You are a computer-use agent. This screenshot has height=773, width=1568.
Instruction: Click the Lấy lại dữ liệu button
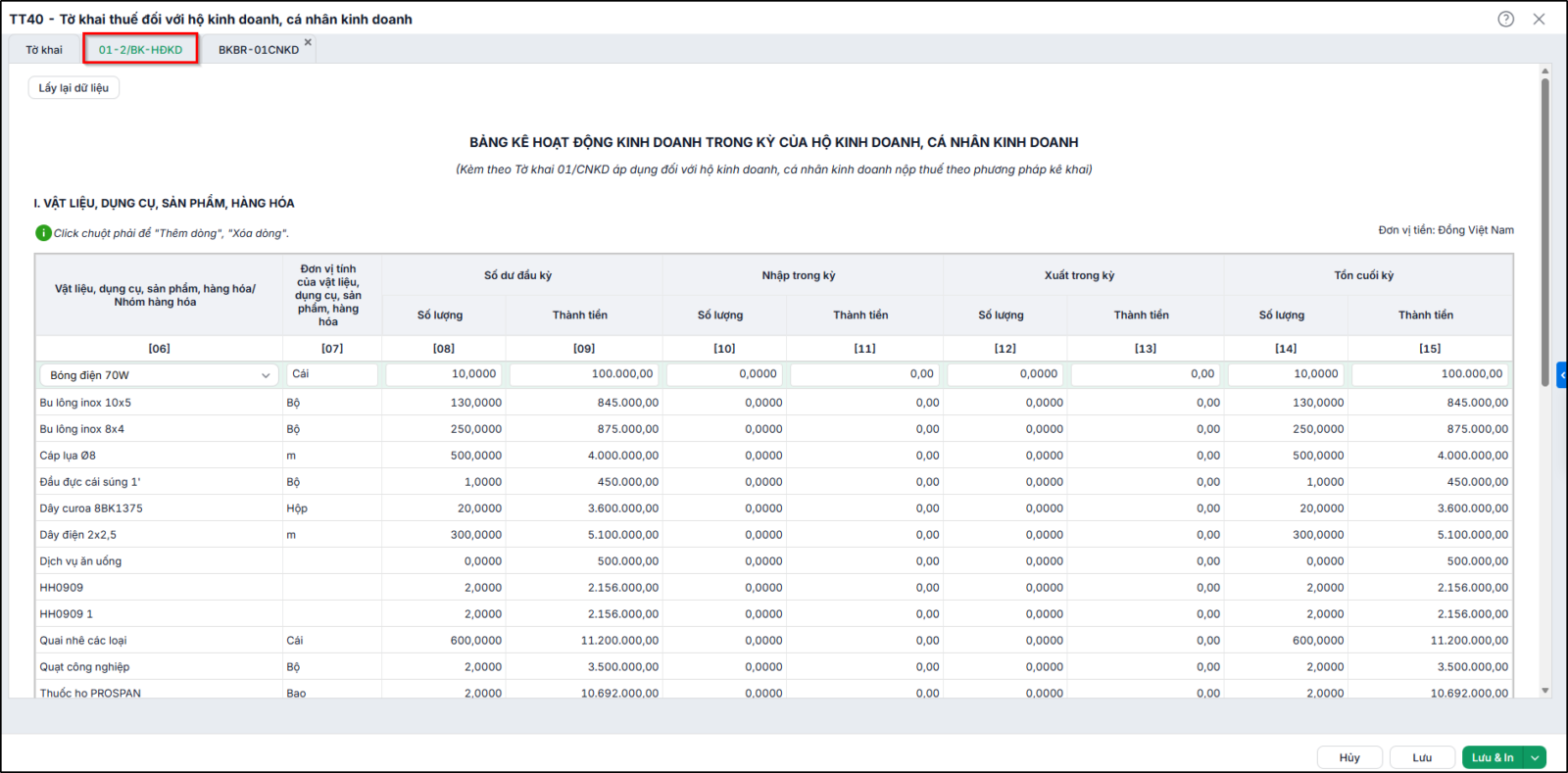click(x=73, y=88)
